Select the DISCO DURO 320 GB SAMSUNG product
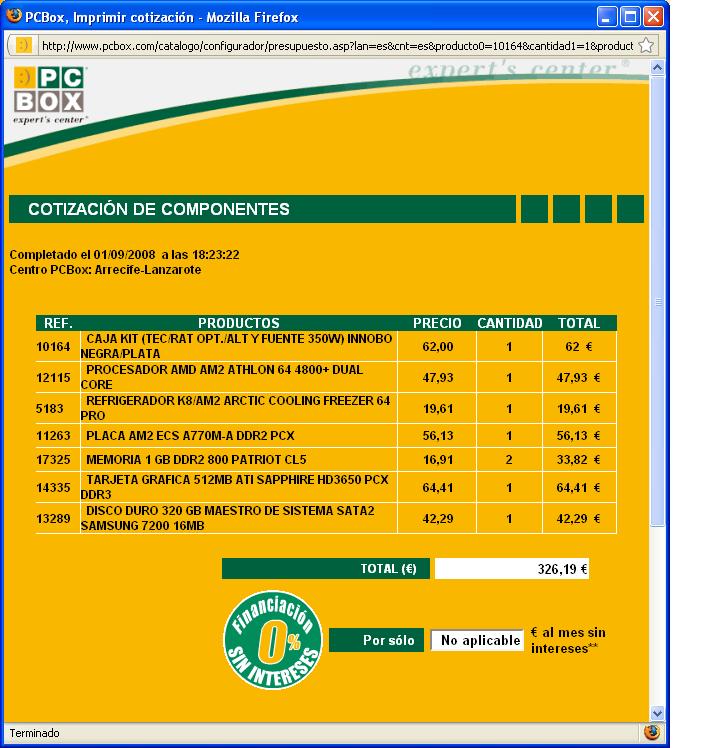Image resolution: width=703 pixels, height=748 pixels. 227,518
